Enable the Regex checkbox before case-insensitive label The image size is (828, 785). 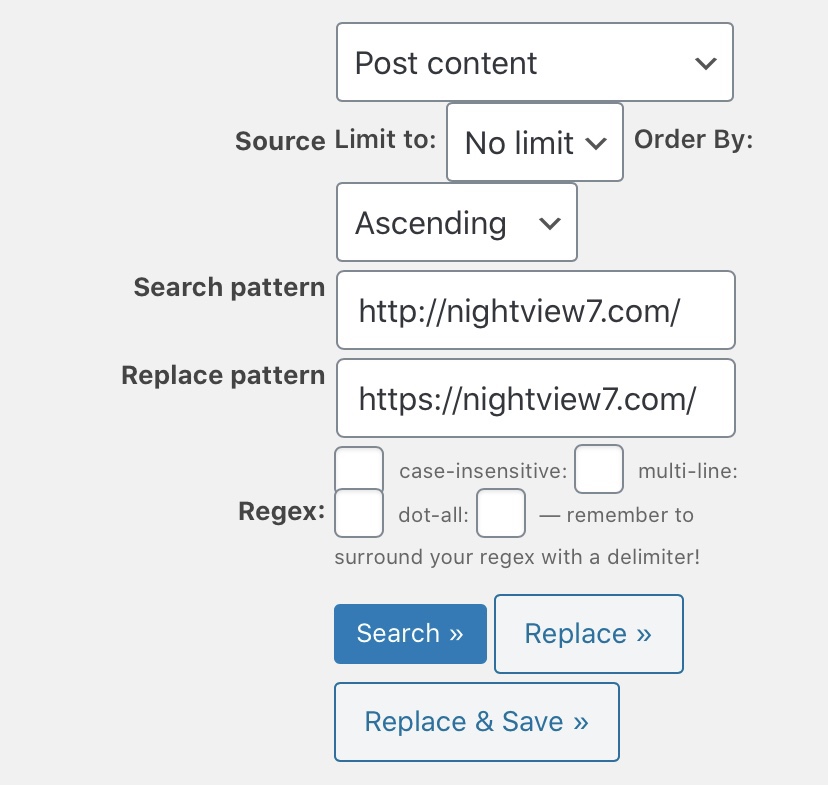[x=359, y=471]
